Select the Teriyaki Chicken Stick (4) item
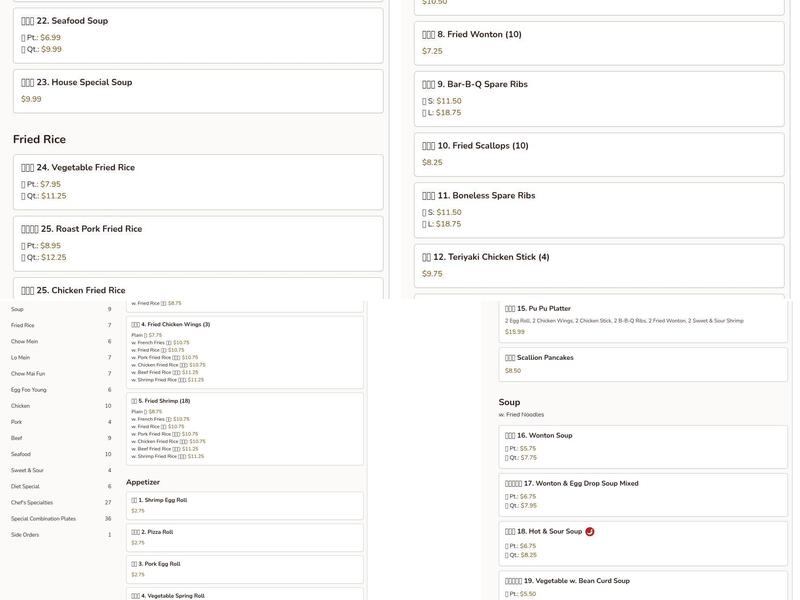Screen dimensions: 800x600 (x=599, y=265)
